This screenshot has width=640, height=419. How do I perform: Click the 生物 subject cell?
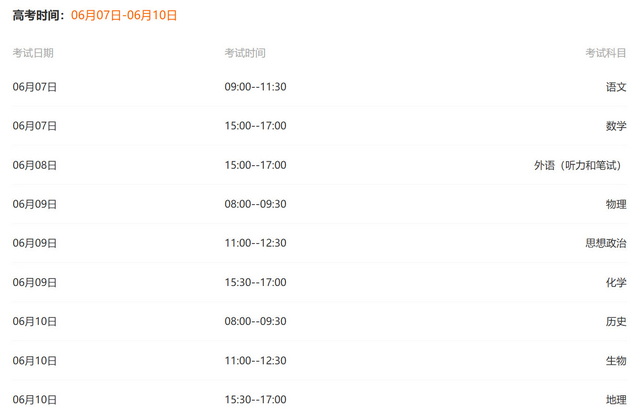(616, 361)
